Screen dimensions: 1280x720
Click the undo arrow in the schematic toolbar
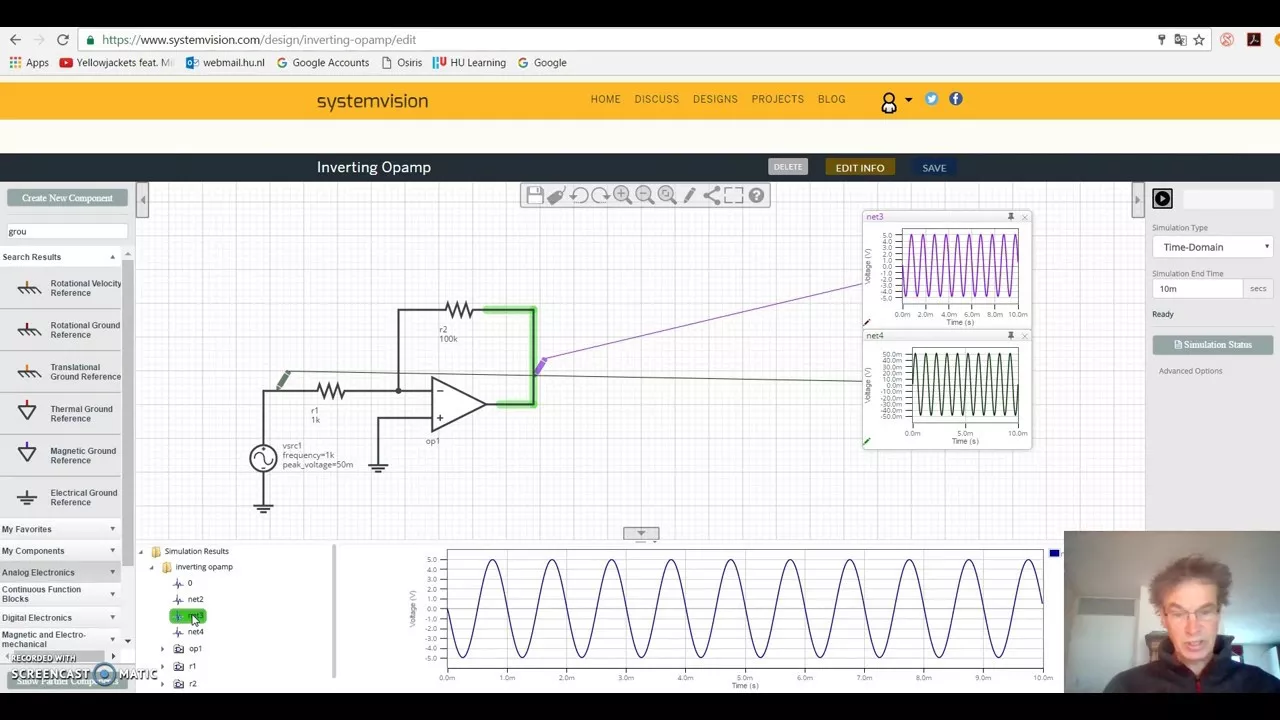(578, 196)
